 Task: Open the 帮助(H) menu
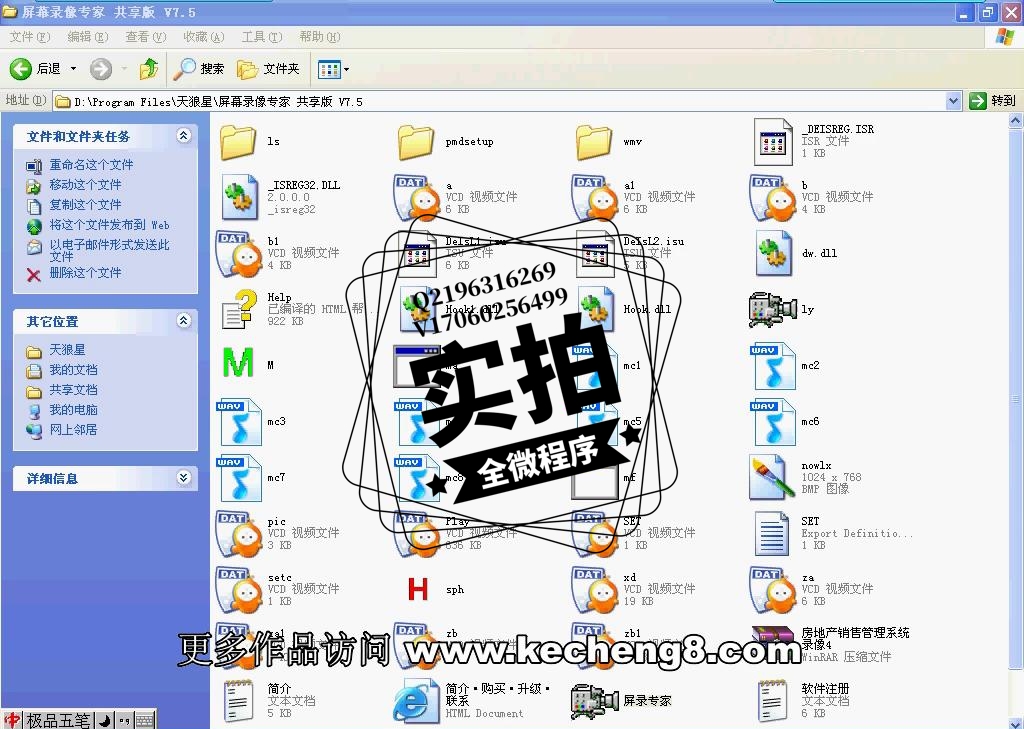click(320, 37)
